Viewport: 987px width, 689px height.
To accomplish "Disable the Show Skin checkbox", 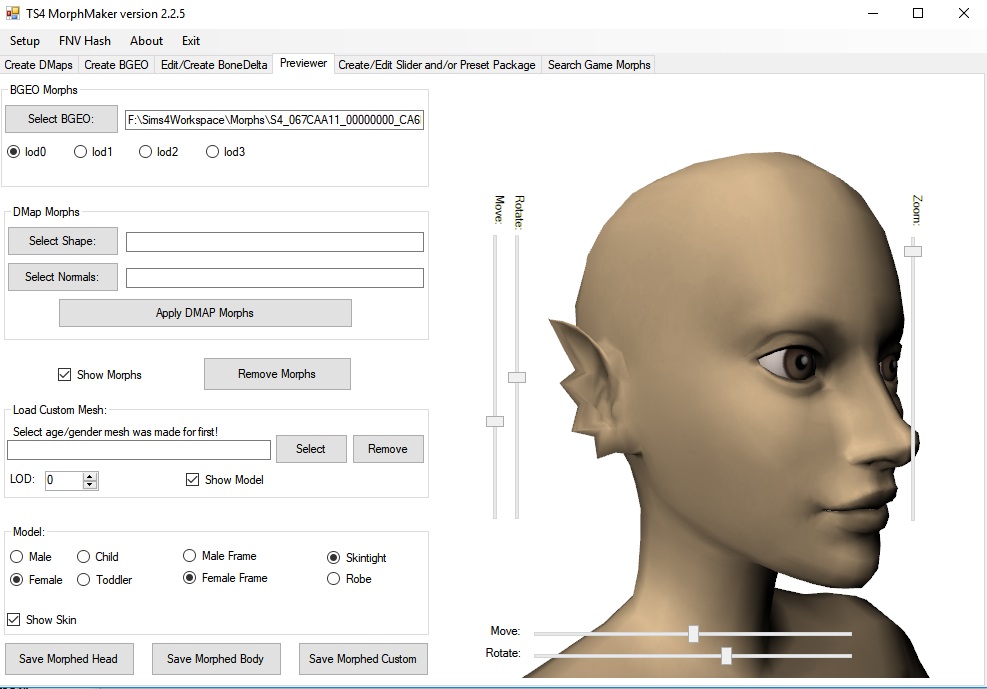I will pos(14,620).
